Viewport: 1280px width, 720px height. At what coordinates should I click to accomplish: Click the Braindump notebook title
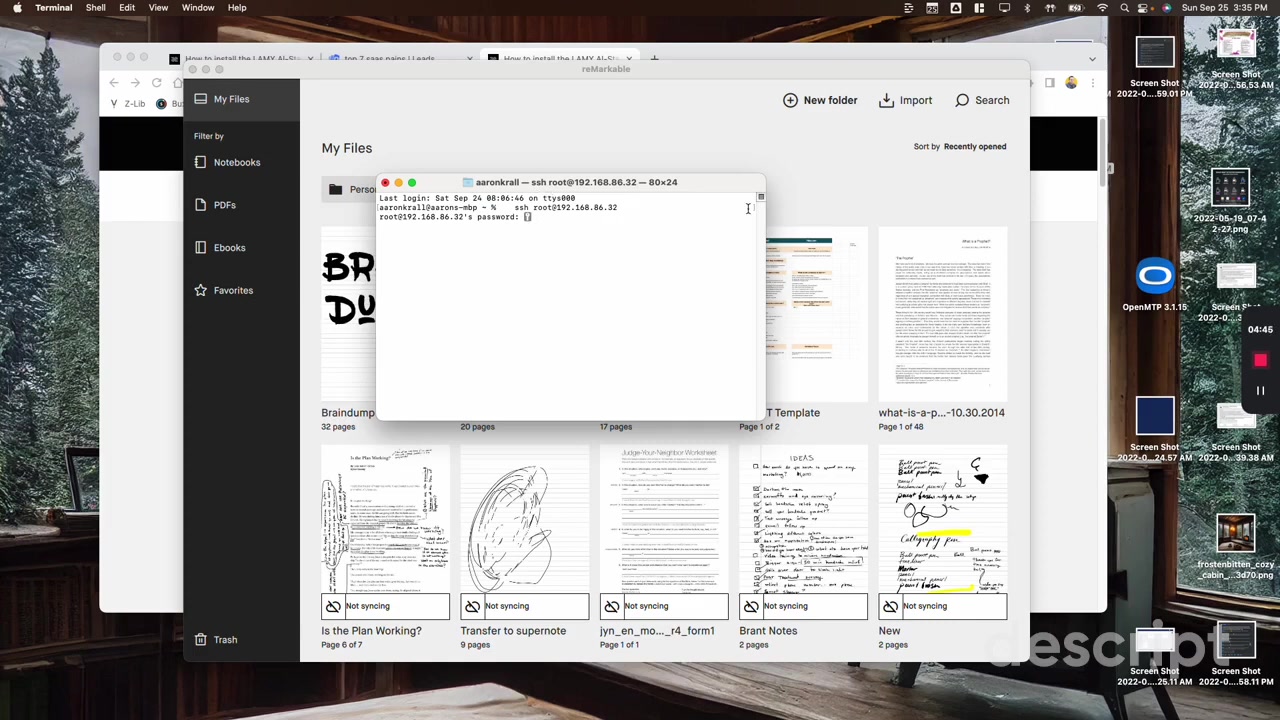click(x=348, y=413)
